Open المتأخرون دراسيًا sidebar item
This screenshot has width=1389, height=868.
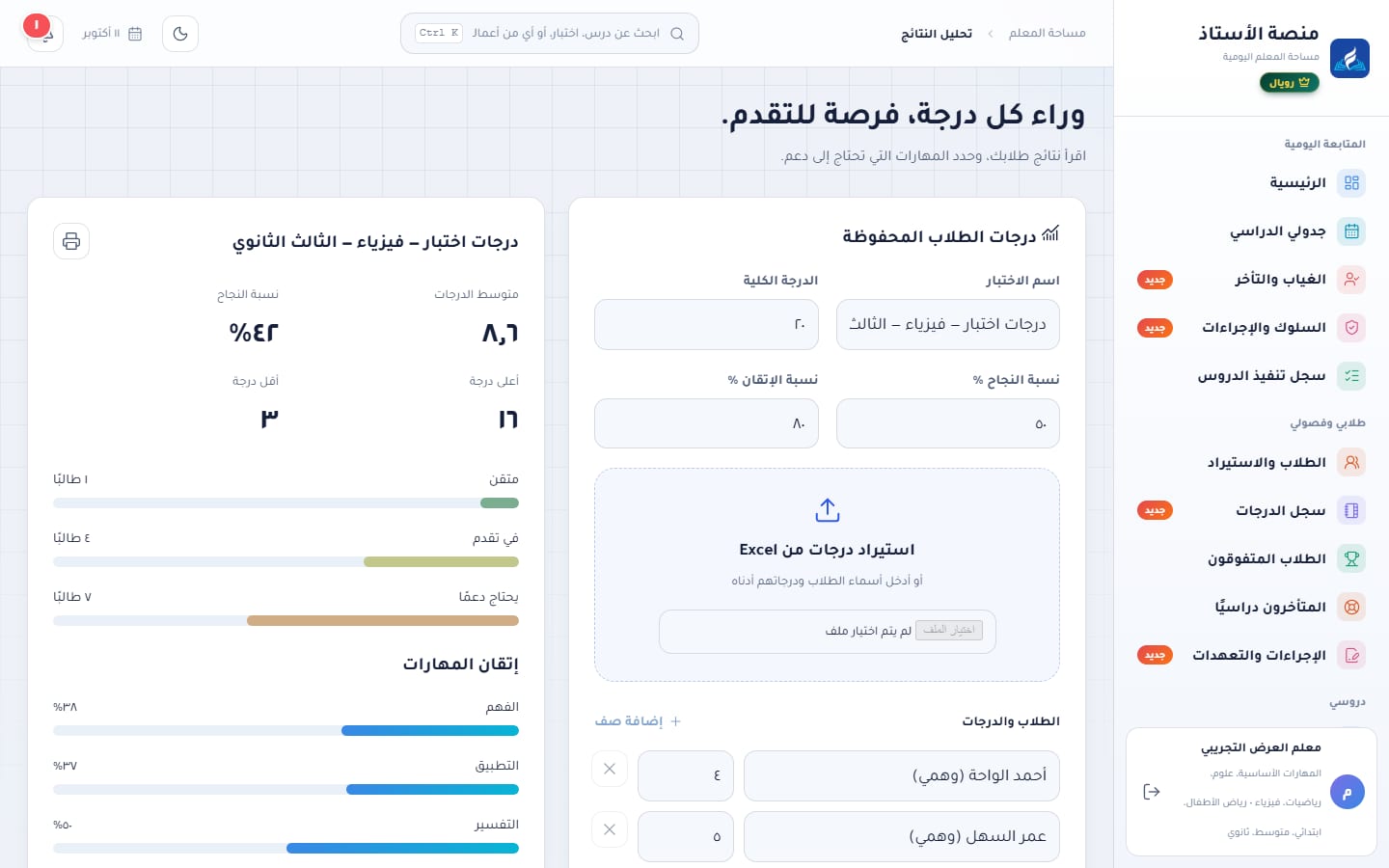coord(1252,607)
